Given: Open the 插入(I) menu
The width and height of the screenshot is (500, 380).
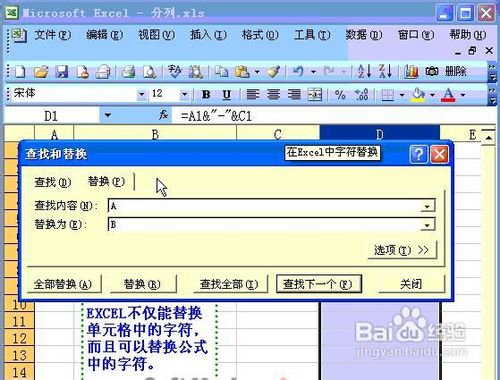Looking at the screenshot, I should tap(208, 35).
